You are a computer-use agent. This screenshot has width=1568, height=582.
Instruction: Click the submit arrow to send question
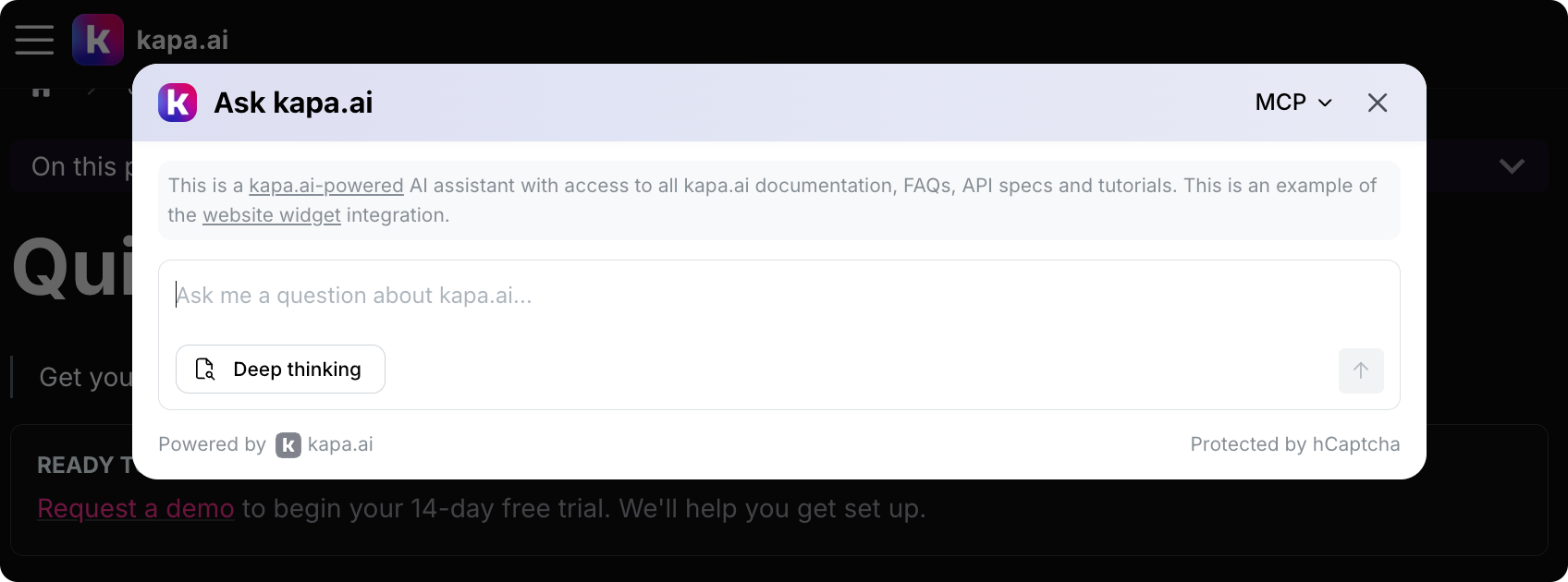1361,370
